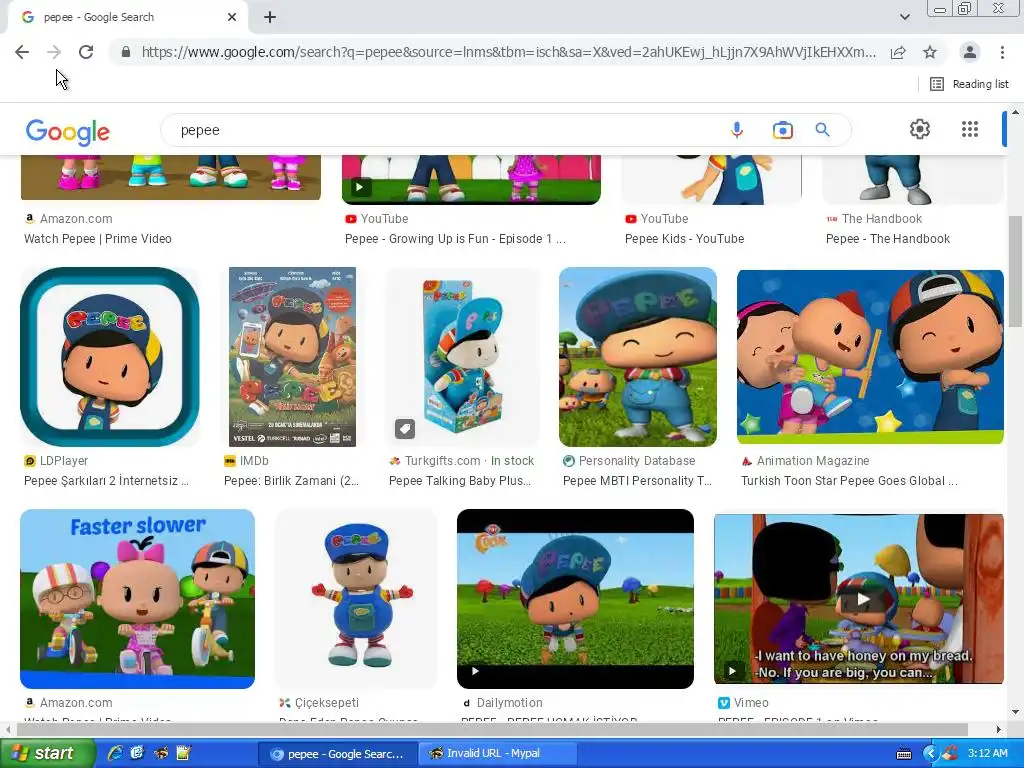This screenshot has width=1024, height=768.
Task: Open the Faster slower thumbnail
Action: [137, 599]
